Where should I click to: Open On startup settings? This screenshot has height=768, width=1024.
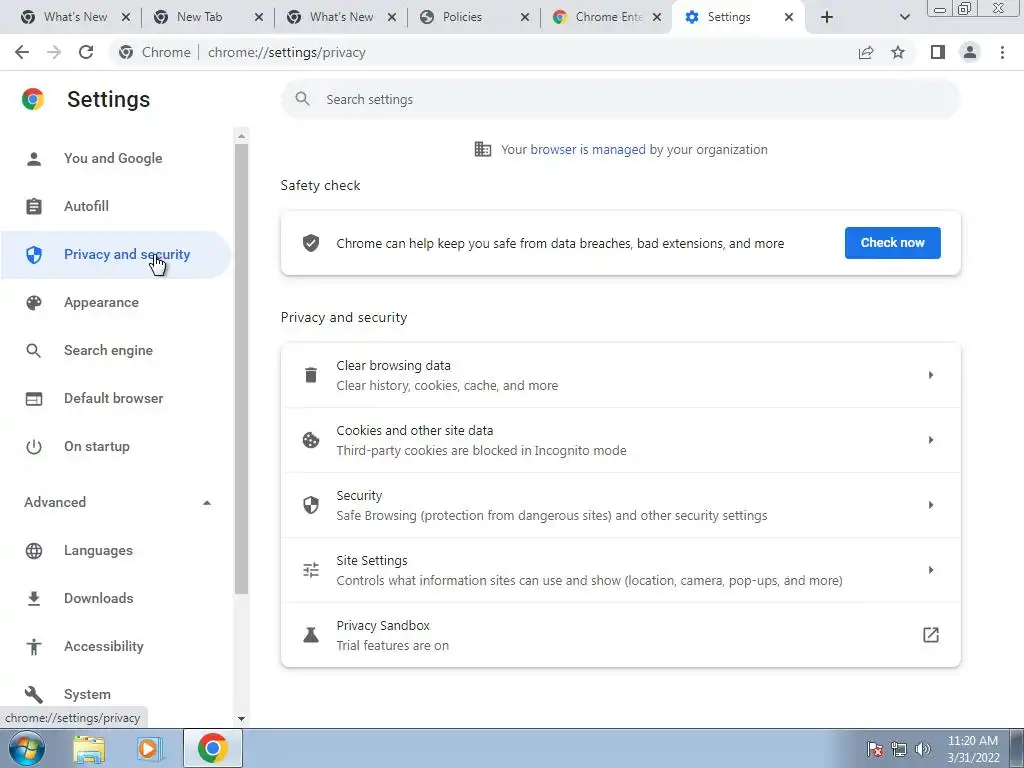115,447
